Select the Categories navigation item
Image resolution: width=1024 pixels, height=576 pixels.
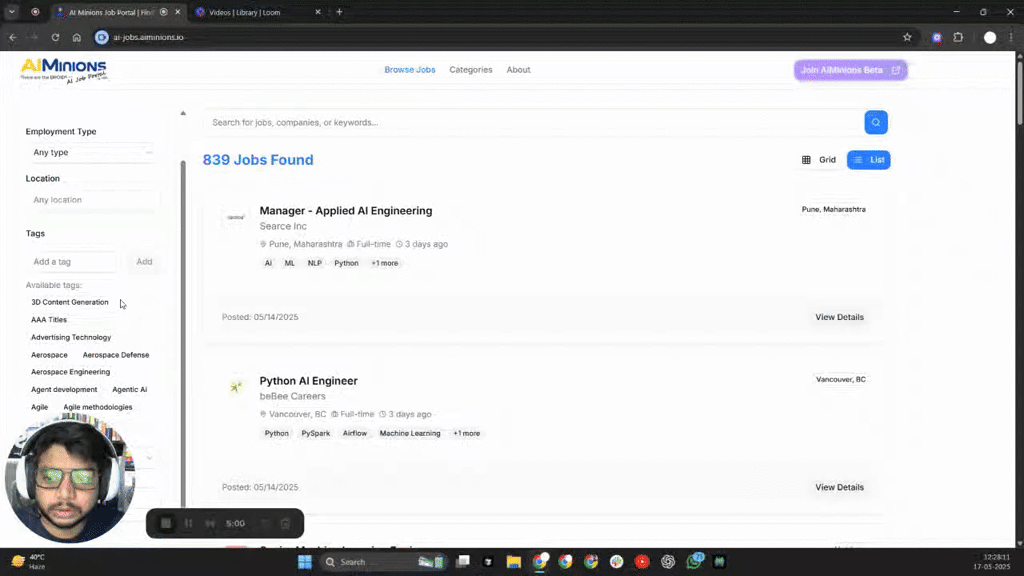[470, 69]
